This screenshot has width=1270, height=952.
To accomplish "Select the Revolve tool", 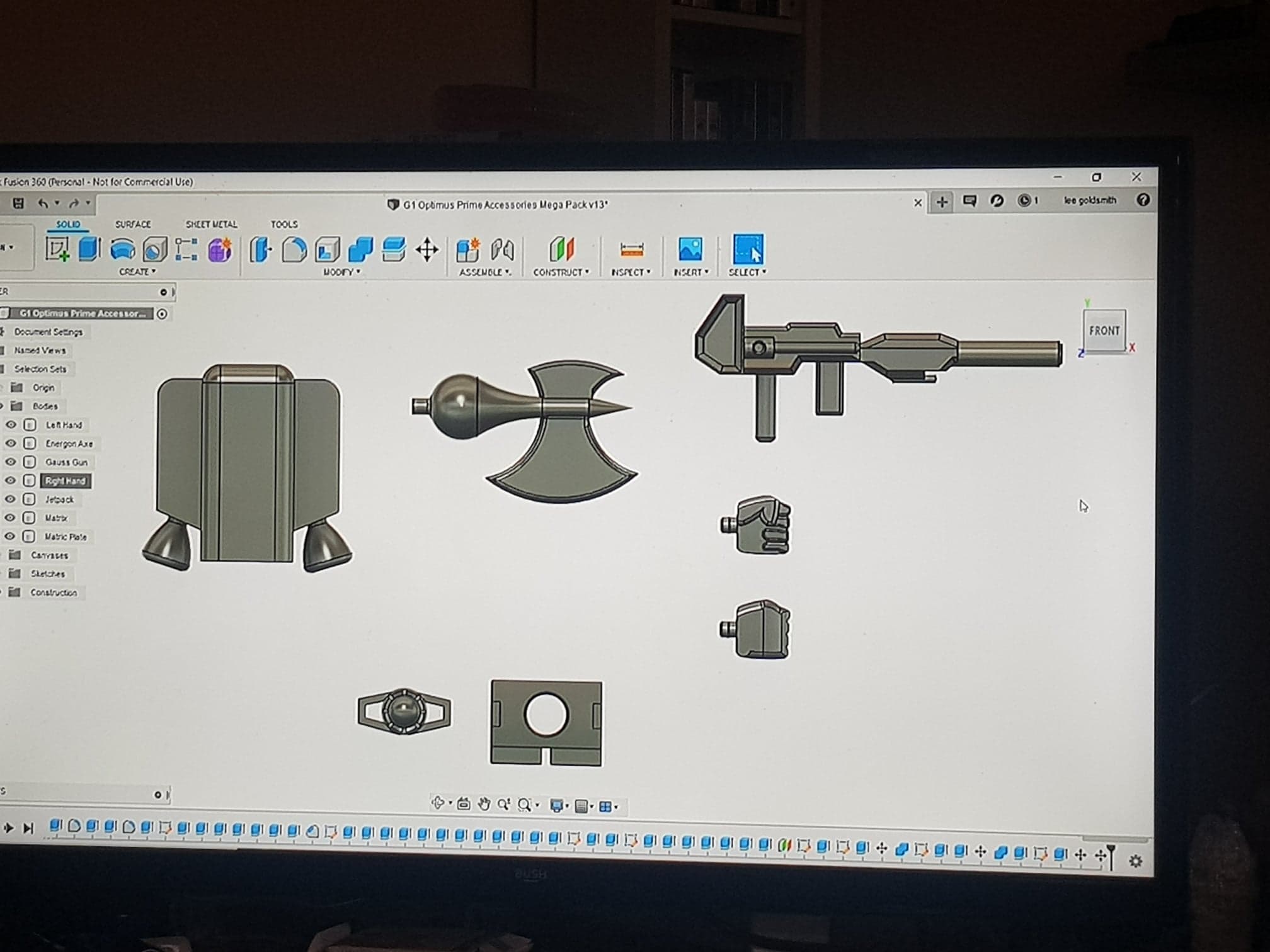I will point(122,249).
